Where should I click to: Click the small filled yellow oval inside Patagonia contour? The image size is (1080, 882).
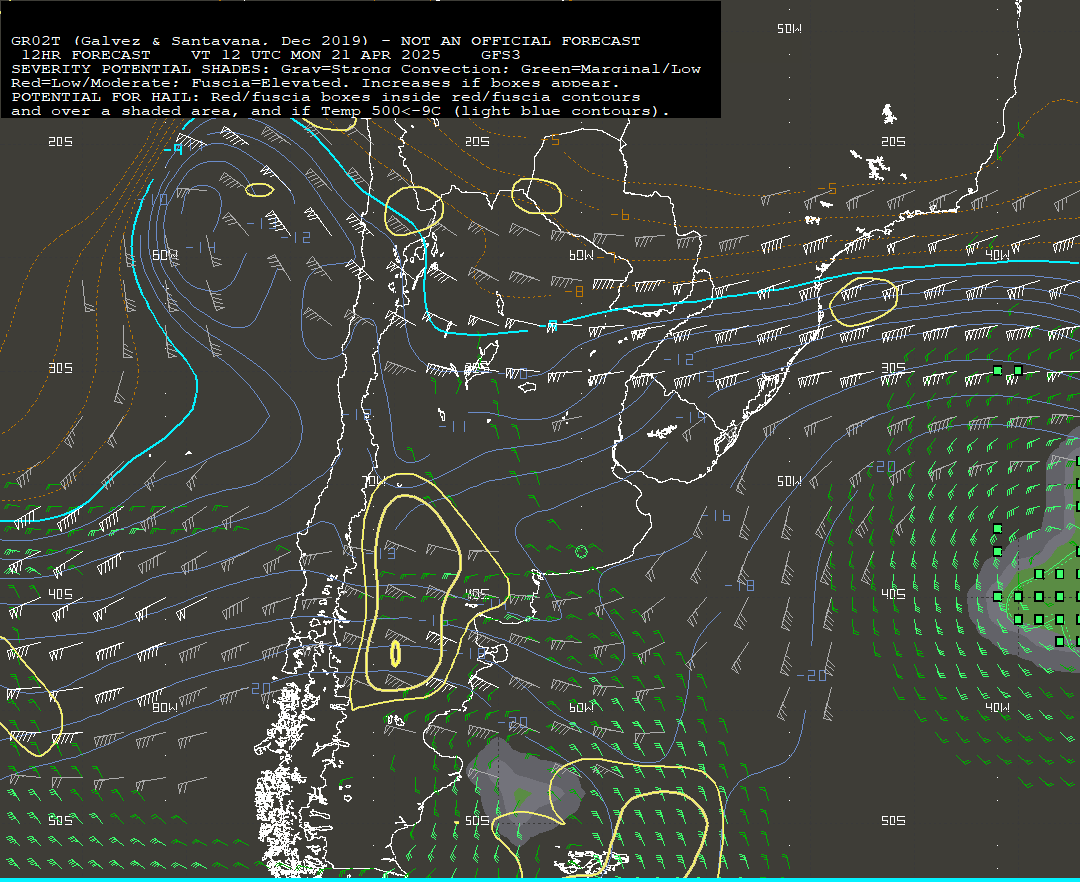pyautogui.click(x=395, y=653)
